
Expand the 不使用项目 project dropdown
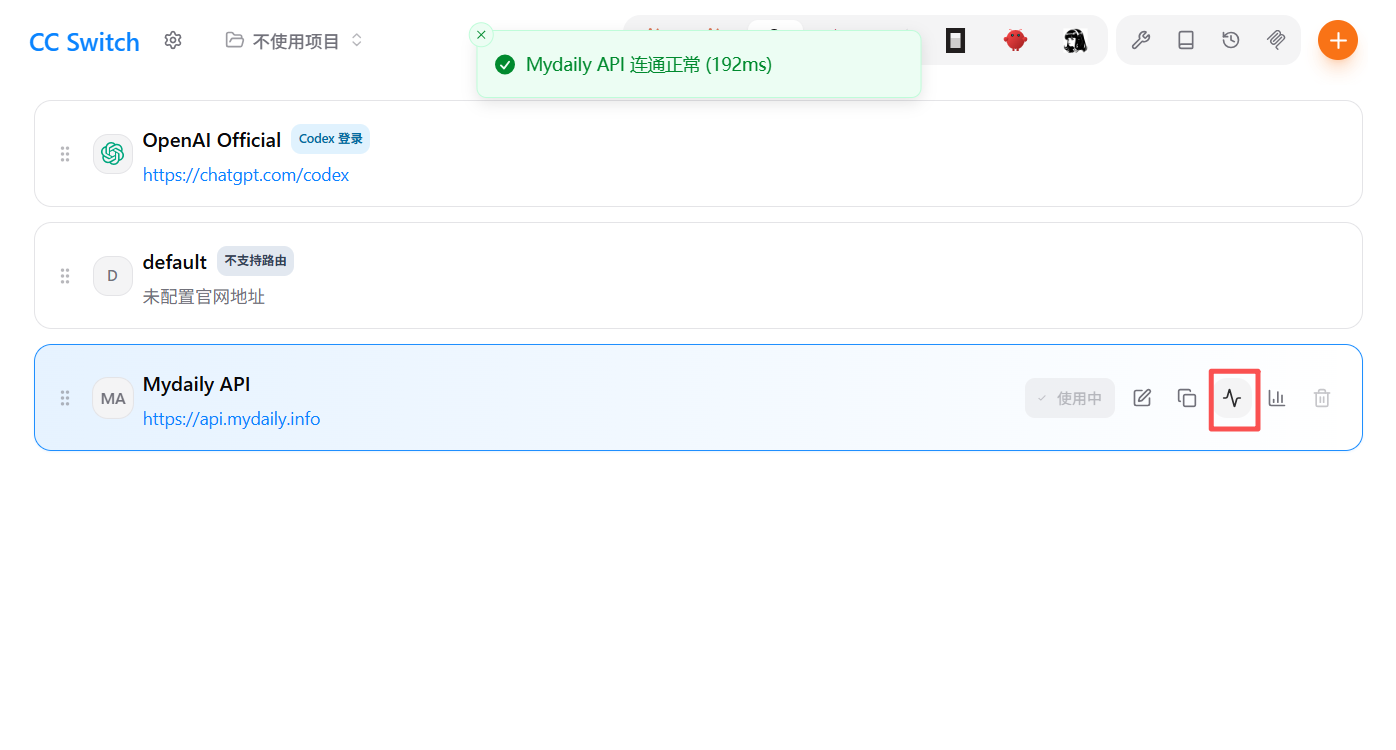coord(294,41)
